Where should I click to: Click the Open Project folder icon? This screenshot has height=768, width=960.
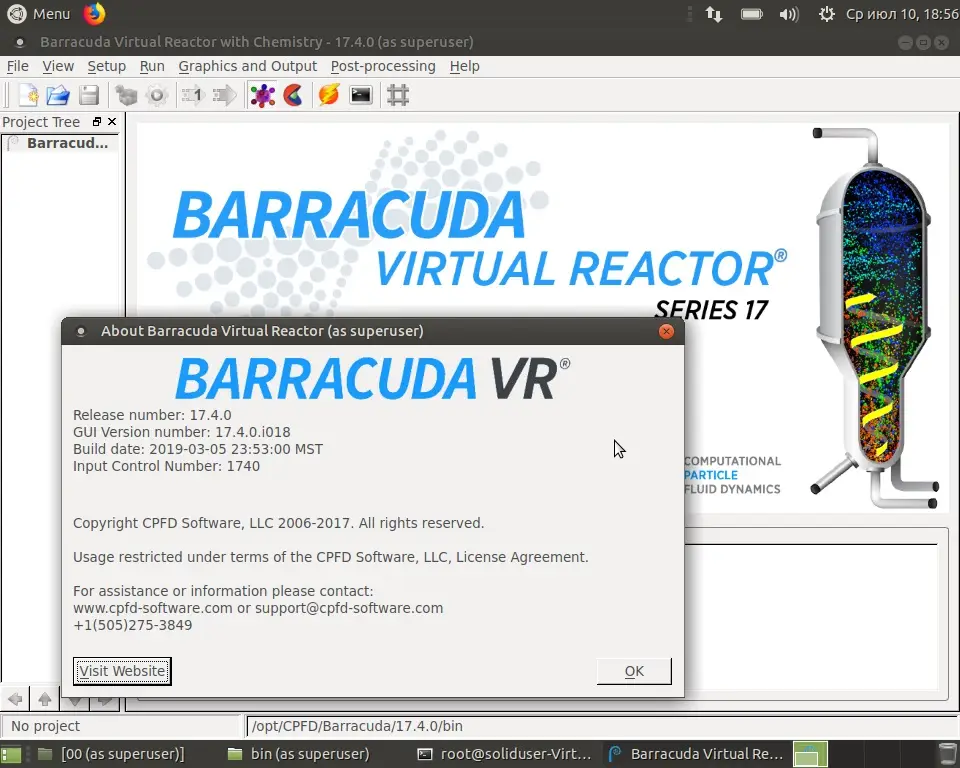tap(58, 95)
